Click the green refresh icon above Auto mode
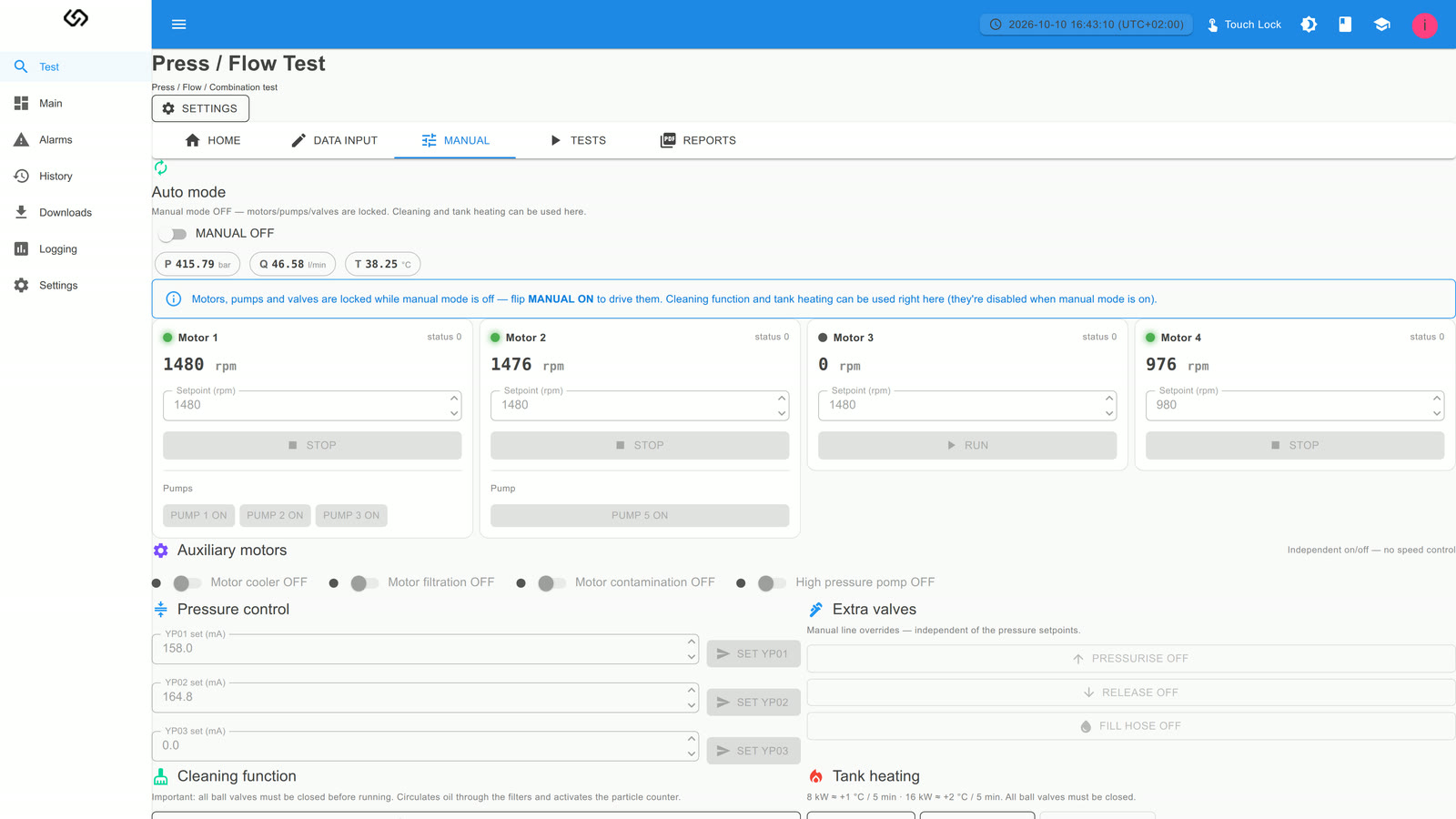Viewport: 1456px width, 819px height. pyautogui.click(x=160, y=167)
